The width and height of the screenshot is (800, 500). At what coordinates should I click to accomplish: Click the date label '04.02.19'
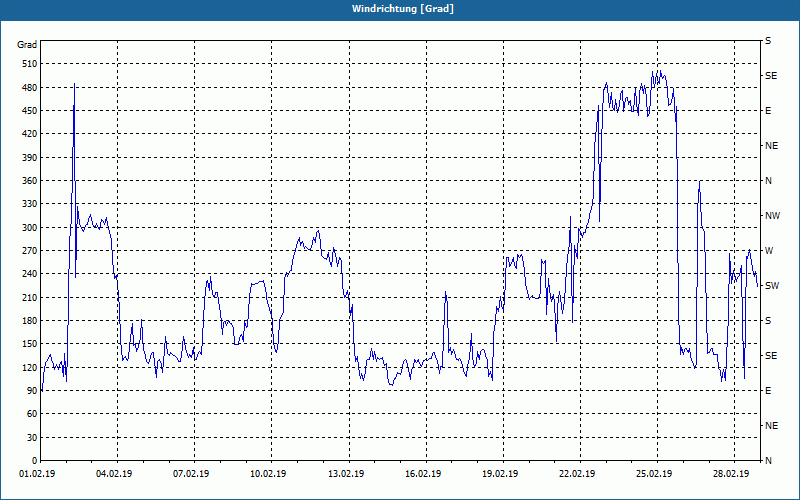click(x=114, y=474)
